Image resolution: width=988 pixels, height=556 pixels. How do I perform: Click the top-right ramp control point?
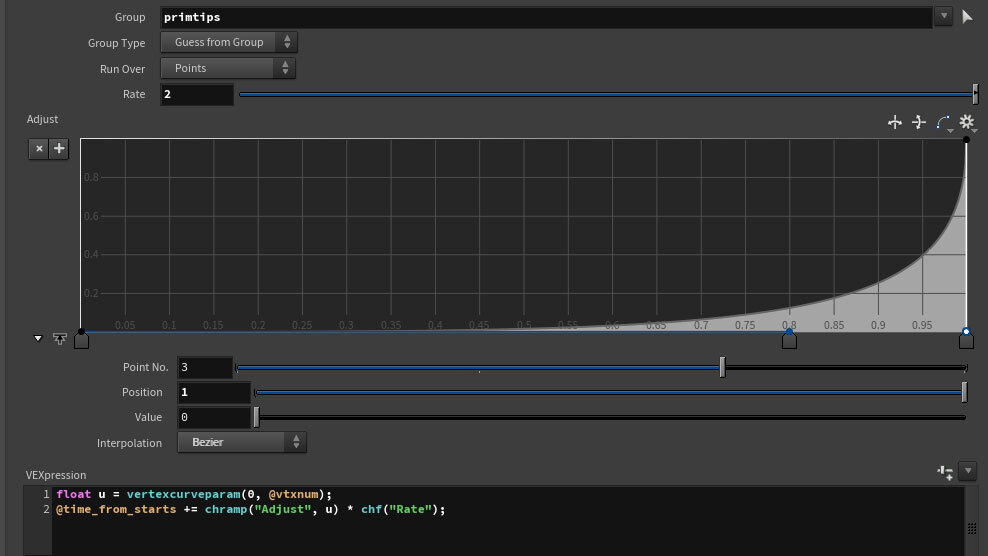point(966,140)
